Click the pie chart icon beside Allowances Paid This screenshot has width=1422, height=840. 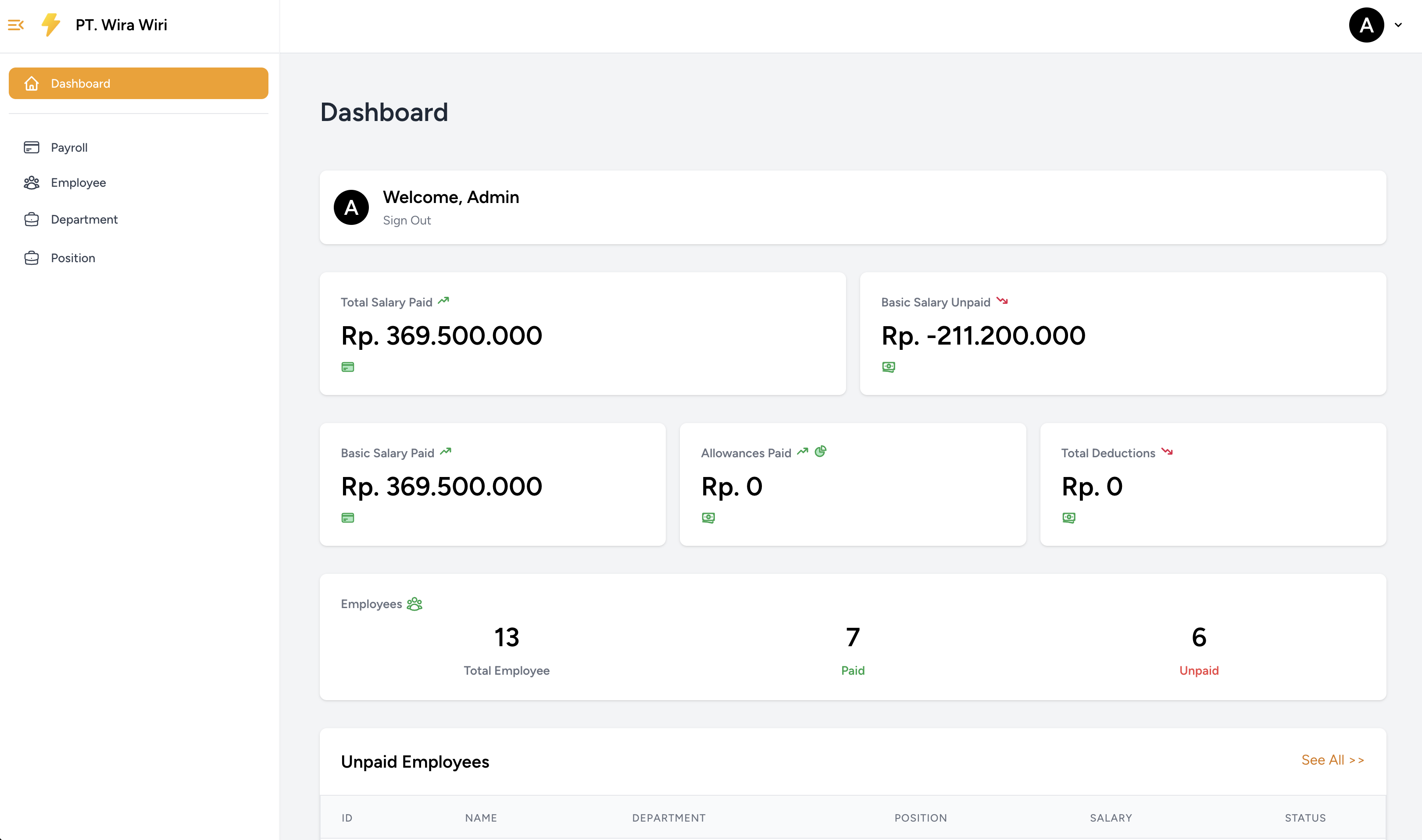(821, 451)
